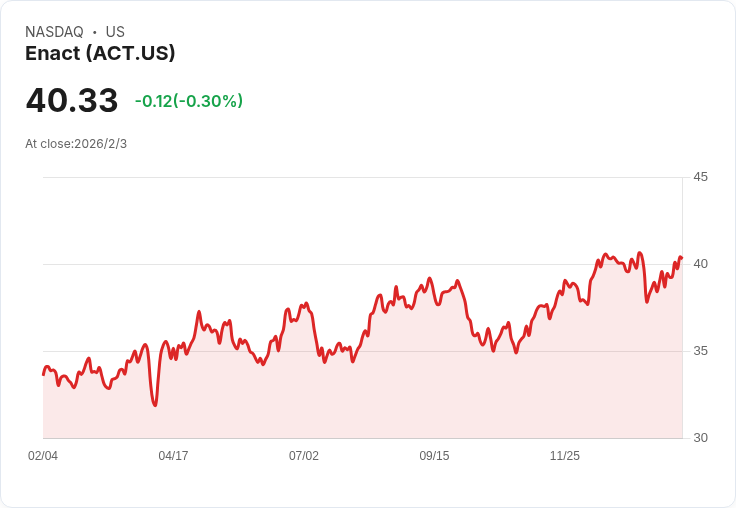The width and height of the screenshot is (736, 508).
Task: Select the 02/04 date on x-axis
Action: [x=43, y=456]
